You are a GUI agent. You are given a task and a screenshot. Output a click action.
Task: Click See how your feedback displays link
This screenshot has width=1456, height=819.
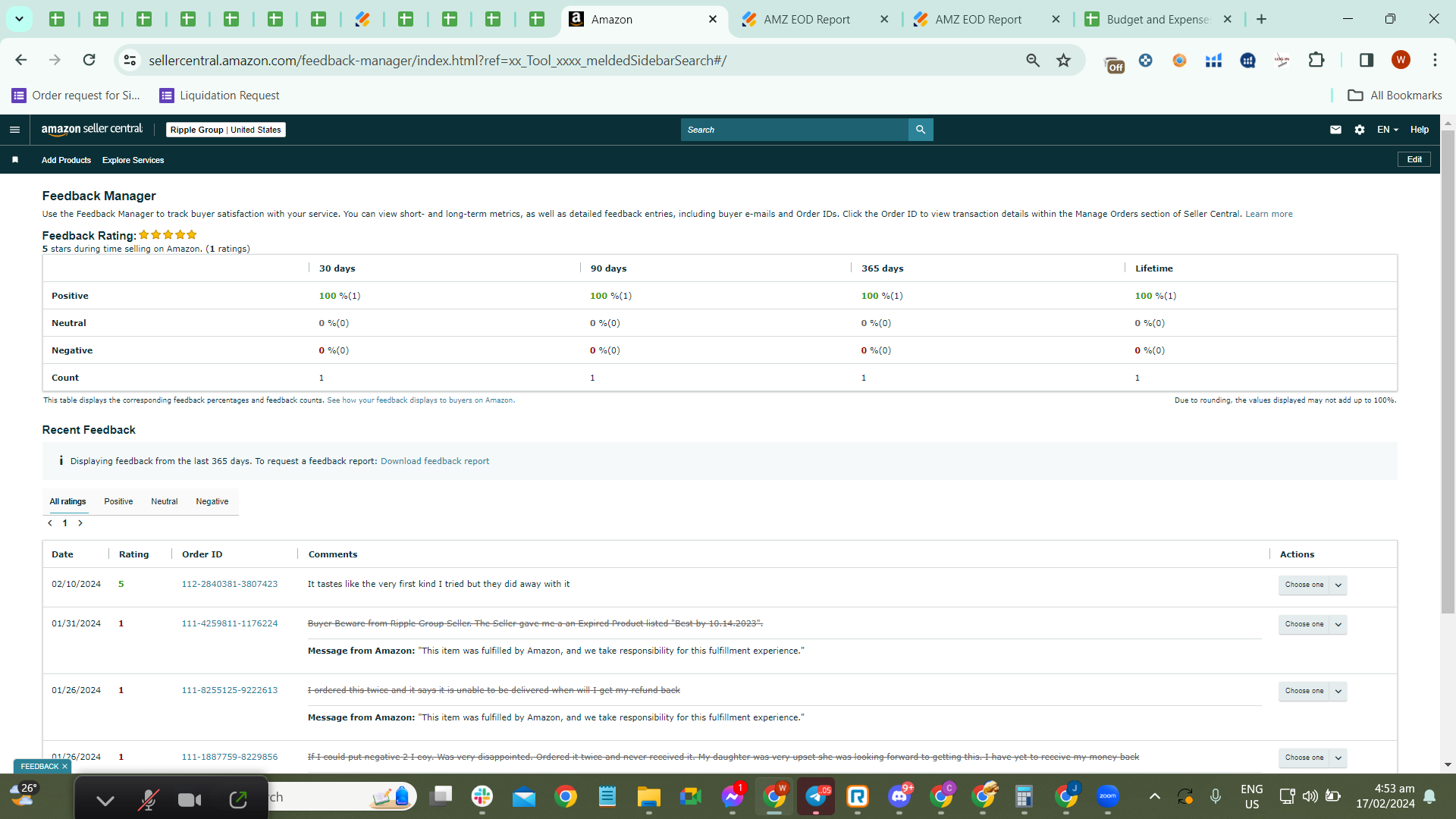(420, 400)
